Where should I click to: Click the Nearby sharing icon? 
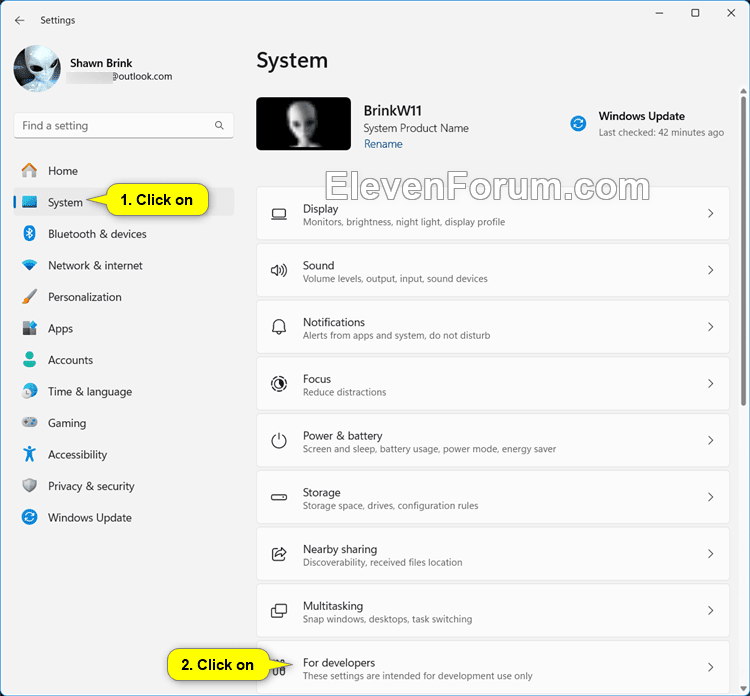(x=279, y=554)
